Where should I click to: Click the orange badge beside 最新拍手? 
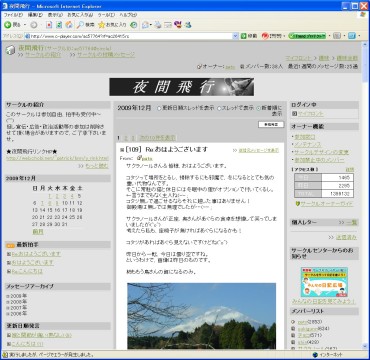click(10, 245)
